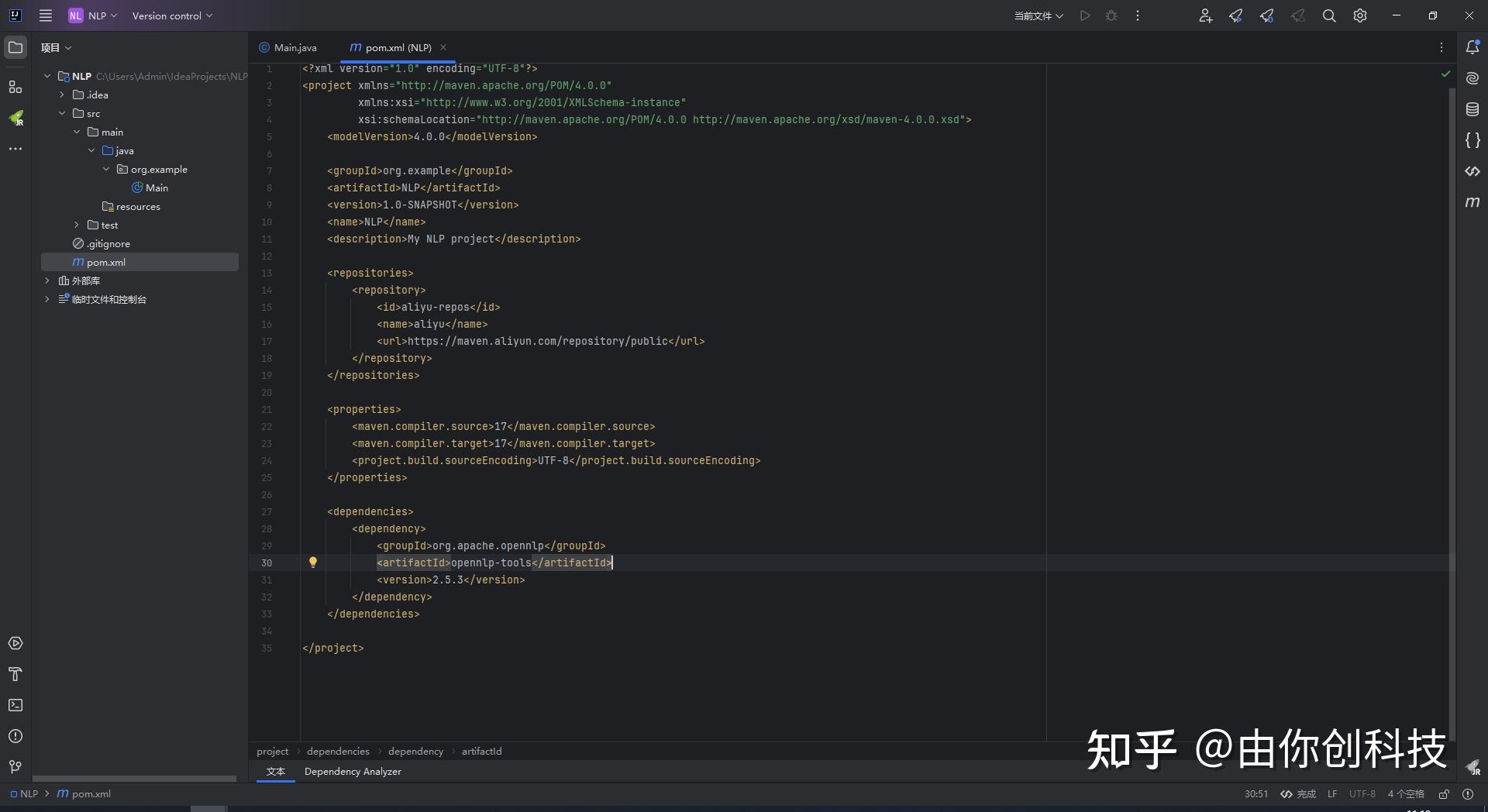Image resolution: width=1488 pixels, height=812 pixels.
Task: Run the current configuration
Action: (x=1085, y=15)
